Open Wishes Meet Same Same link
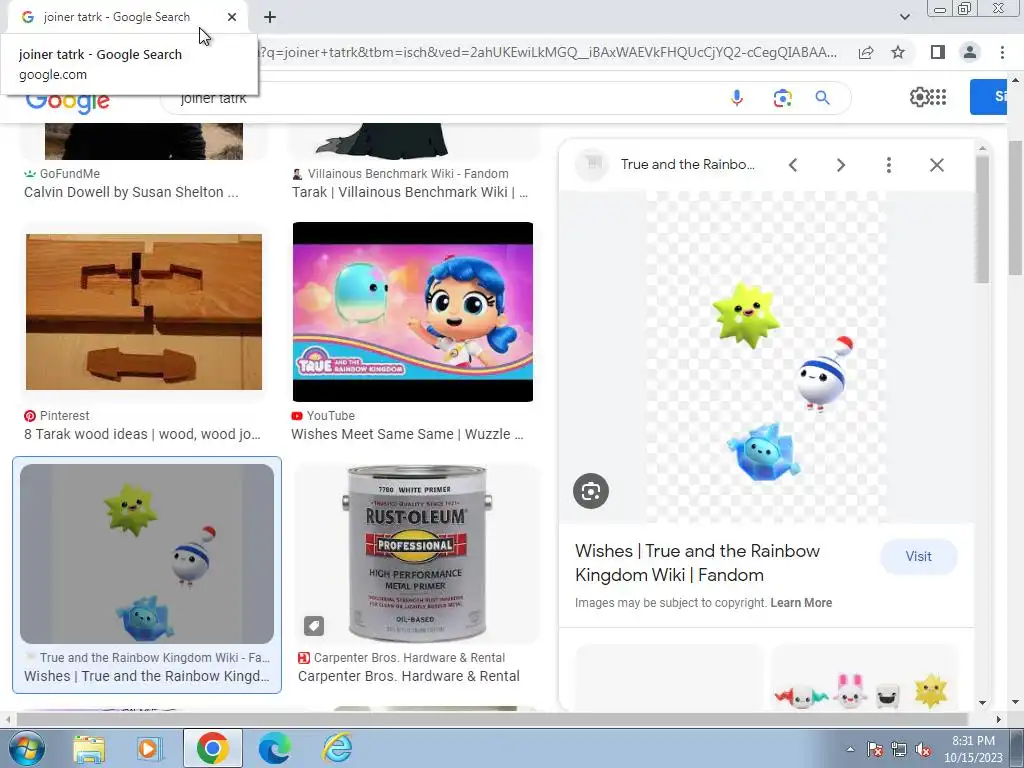 [x=408, y=434]
